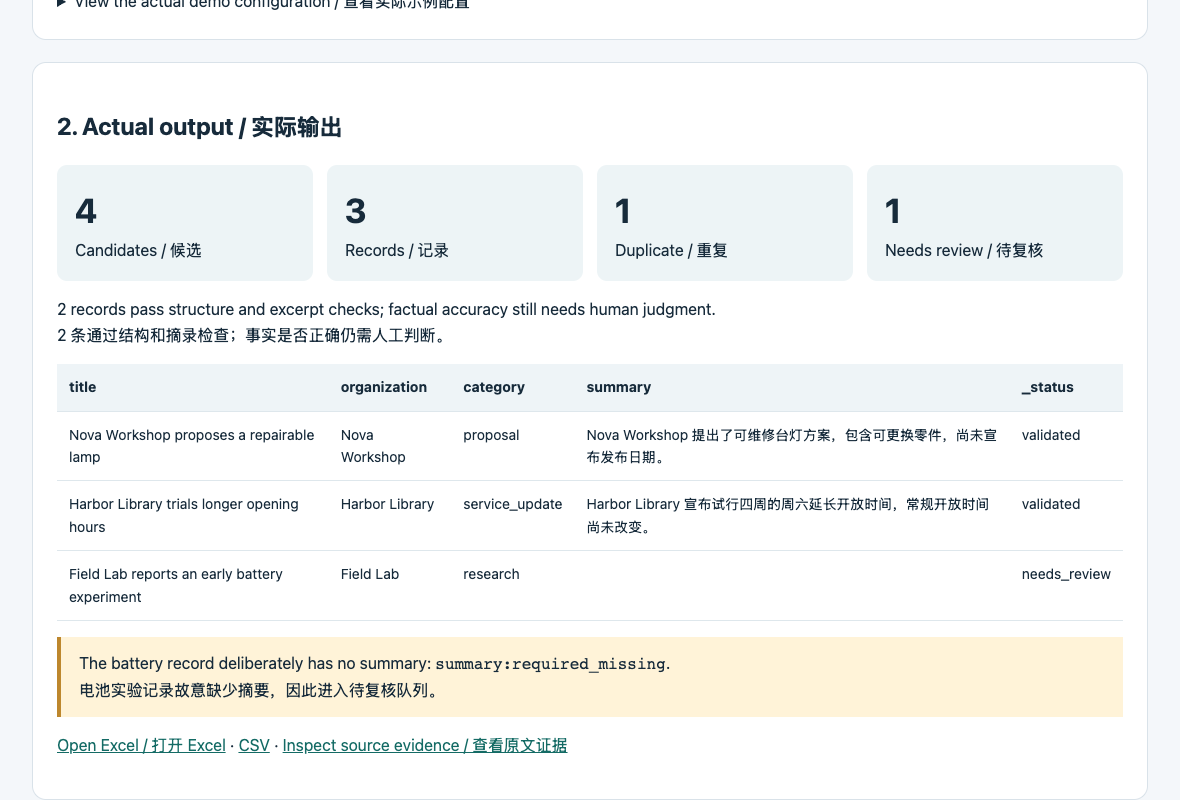Image resolution: width=1180 pixels, height=800 pixels.
Task: Open 'Inspect source evidence / 查看原文证据' link
Action: coord(424,745)
